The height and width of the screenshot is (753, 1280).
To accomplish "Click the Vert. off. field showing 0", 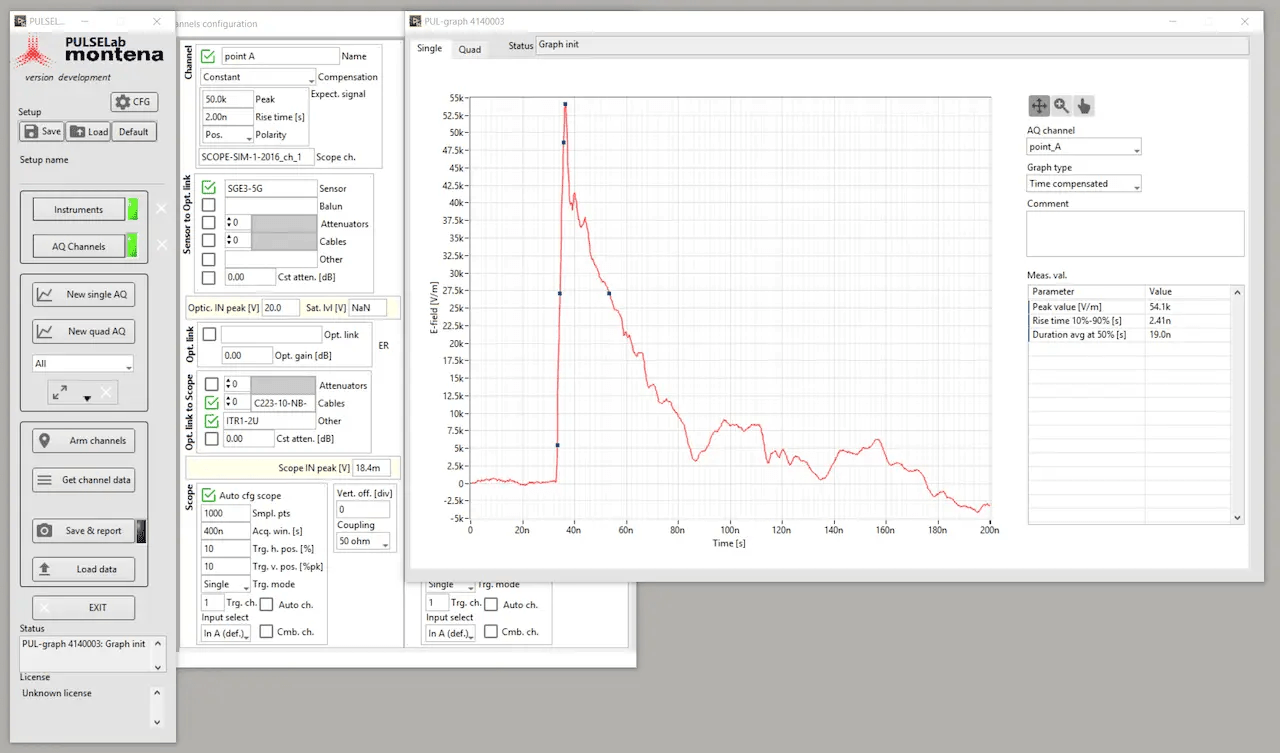I will pos(361,510).
